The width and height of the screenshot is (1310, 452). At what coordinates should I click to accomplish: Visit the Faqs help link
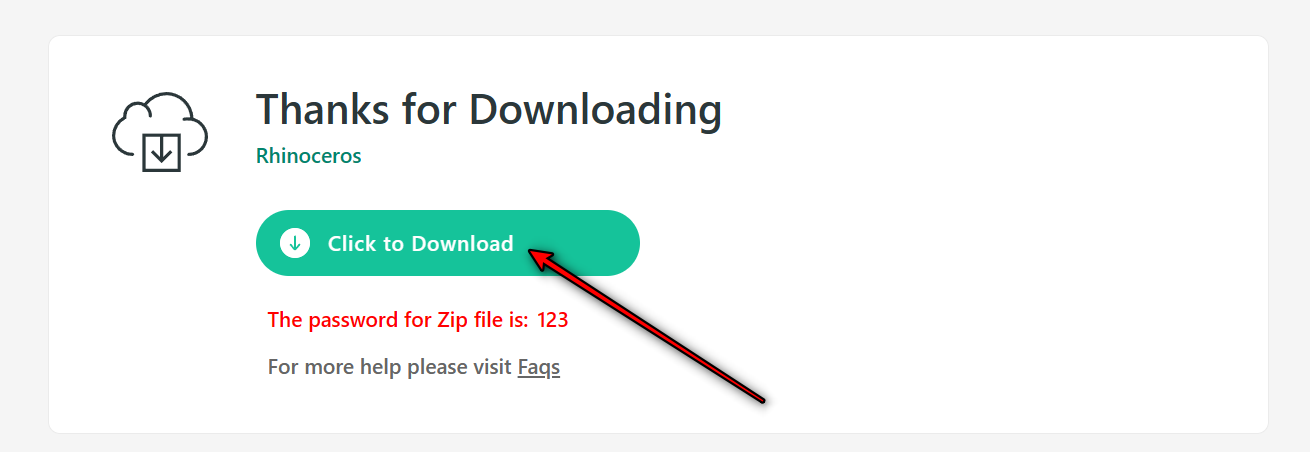539,367
